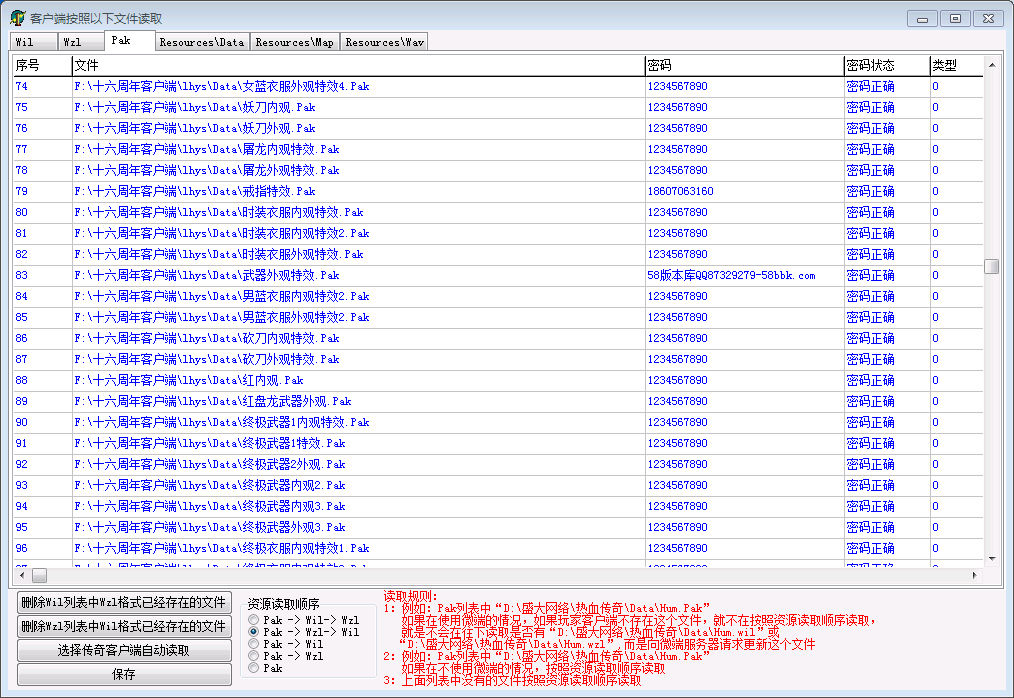Screen dimensions: 1014x698
Task: Click the horizontal scrollbar right arrow
Action: coord(975,575)
